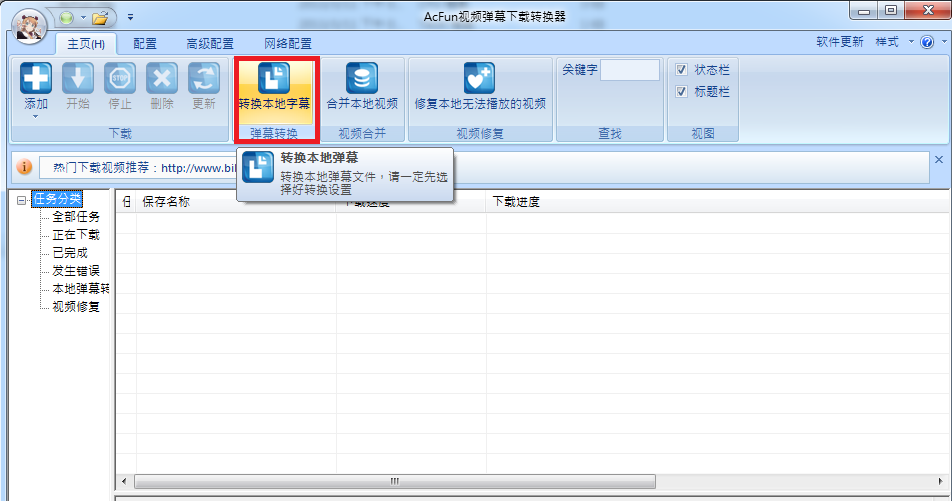Click the application avatar menu button
This screenshot has height=501, width=952.
pyautogui.click(x=29, y=27)
